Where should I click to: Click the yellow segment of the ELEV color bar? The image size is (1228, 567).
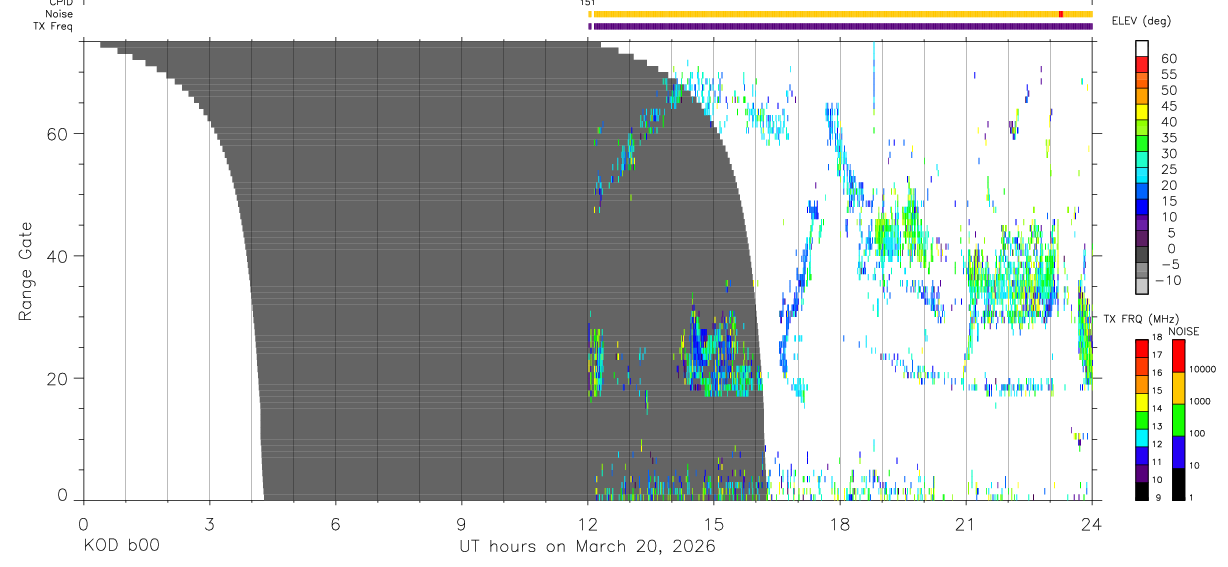1142,112
